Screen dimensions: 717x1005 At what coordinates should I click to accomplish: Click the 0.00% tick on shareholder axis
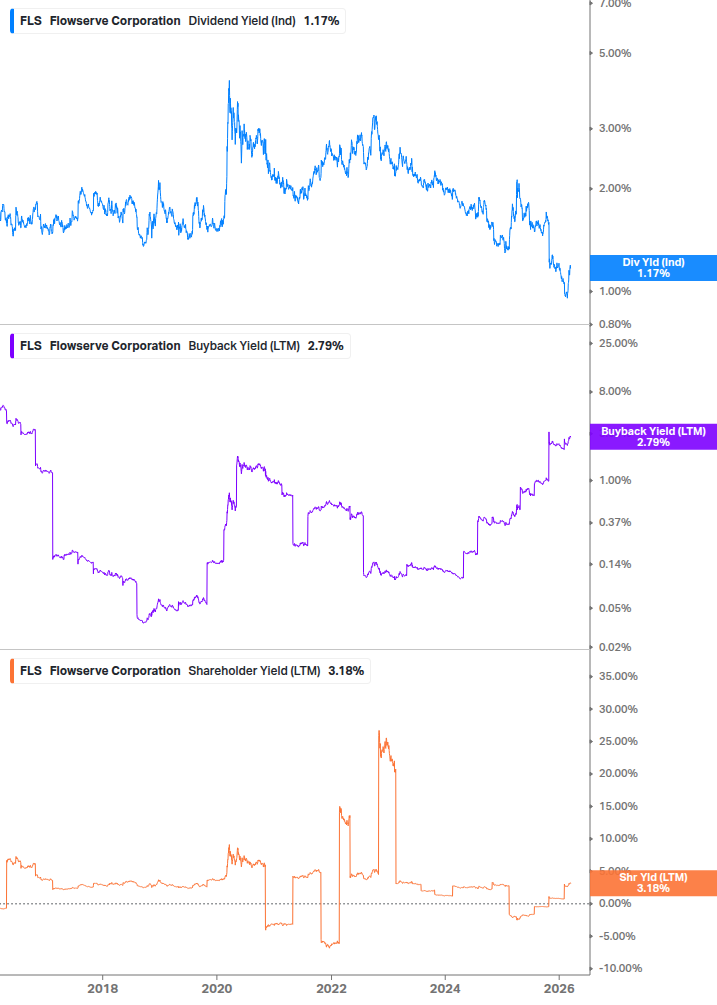point(615,904)
